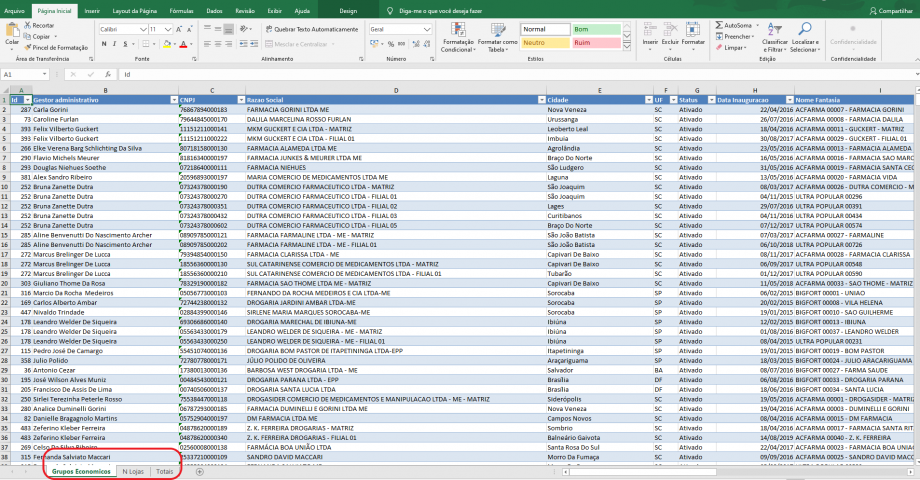Click Pincel de Formatação format painter

59,47
